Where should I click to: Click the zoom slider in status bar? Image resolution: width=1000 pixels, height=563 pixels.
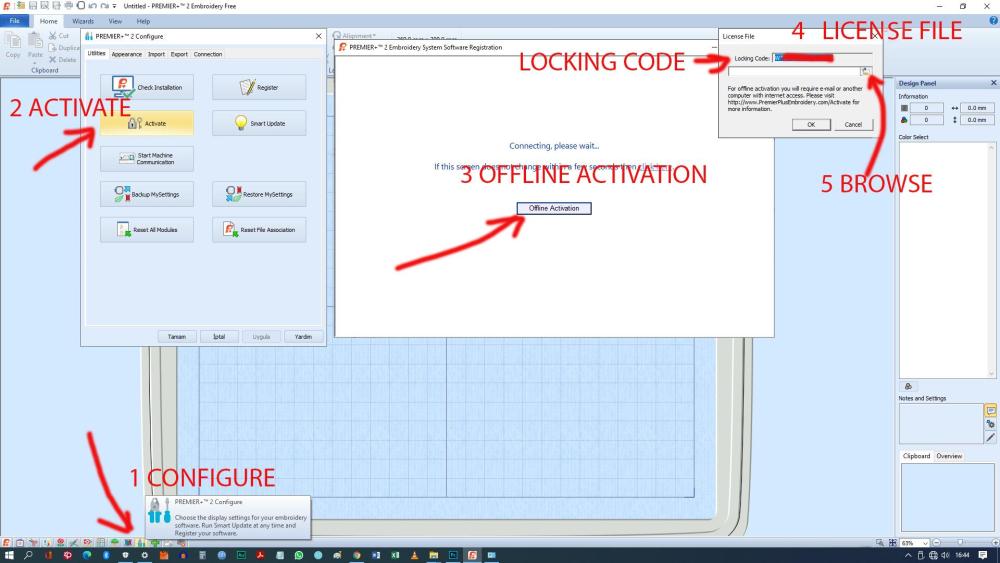[960, 543]
